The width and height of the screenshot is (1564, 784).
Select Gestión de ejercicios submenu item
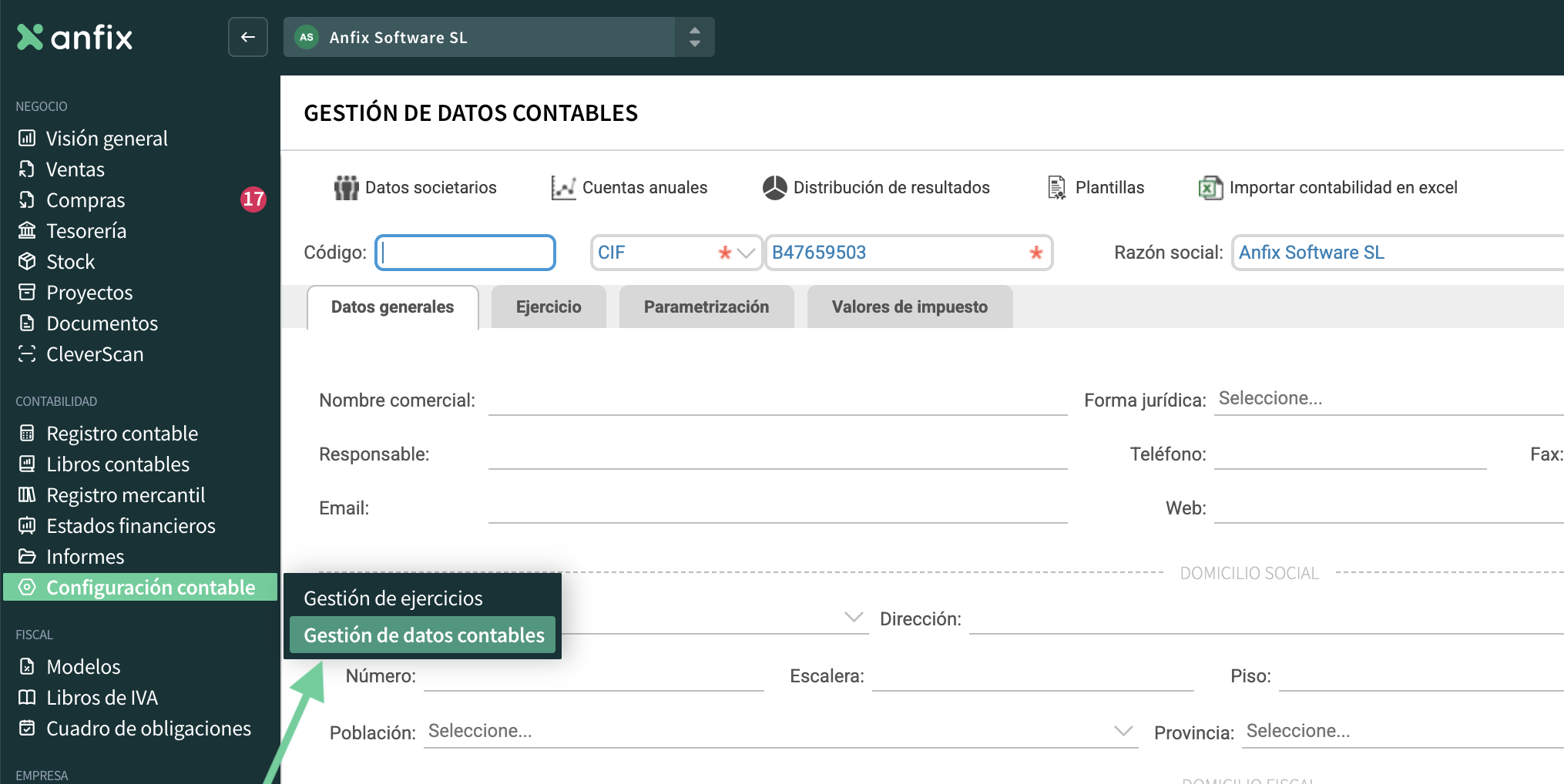393,598
